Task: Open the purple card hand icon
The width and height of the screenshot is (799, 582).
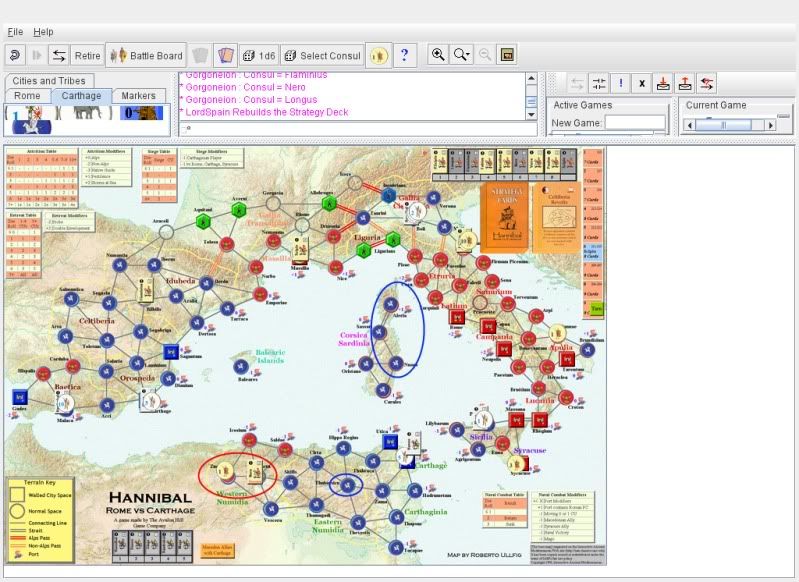Action: [225, 55]
